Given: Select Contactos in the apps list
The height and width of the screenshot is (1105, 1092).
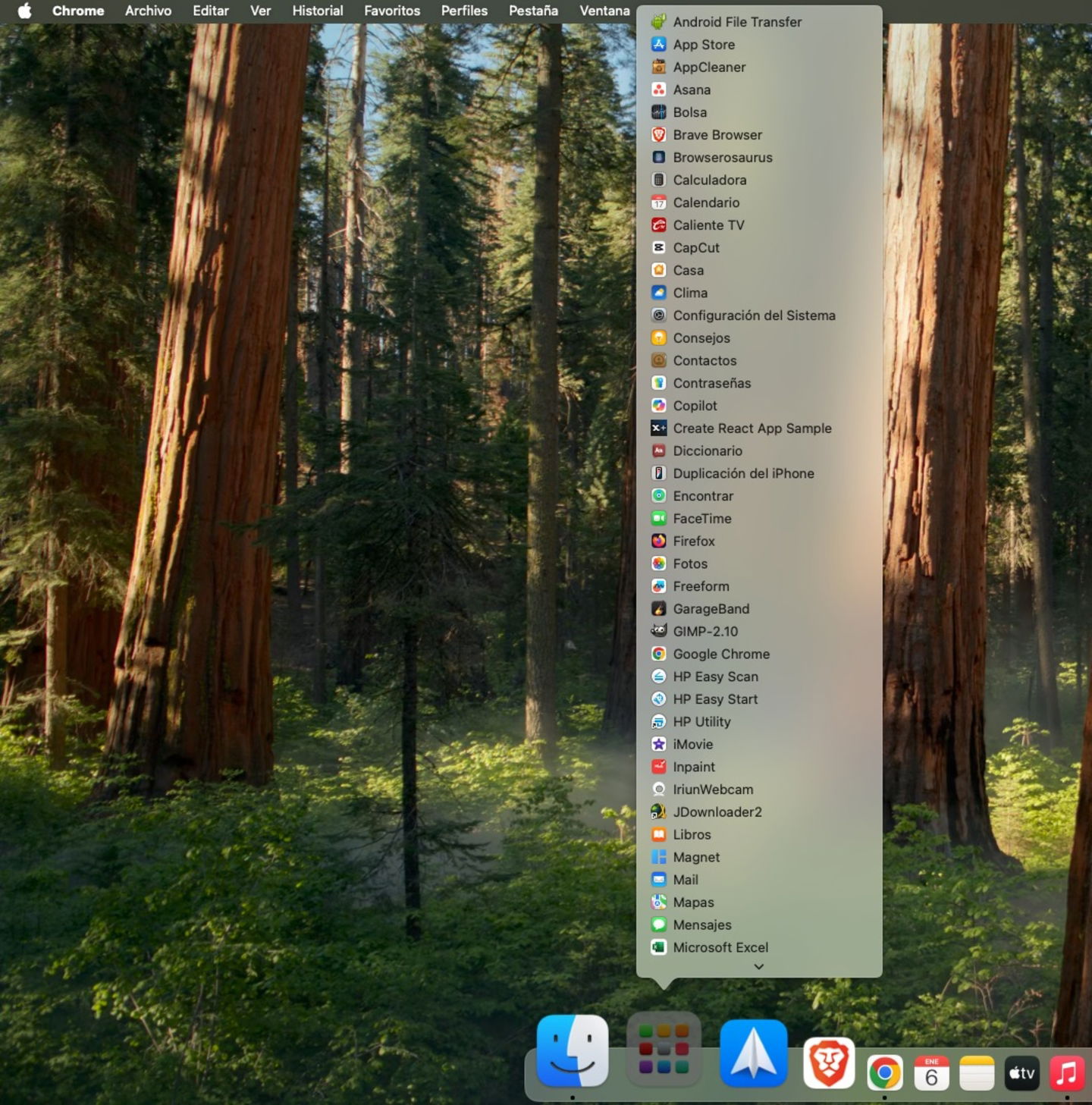Looking at the screenshot, I should coord(759,361).
